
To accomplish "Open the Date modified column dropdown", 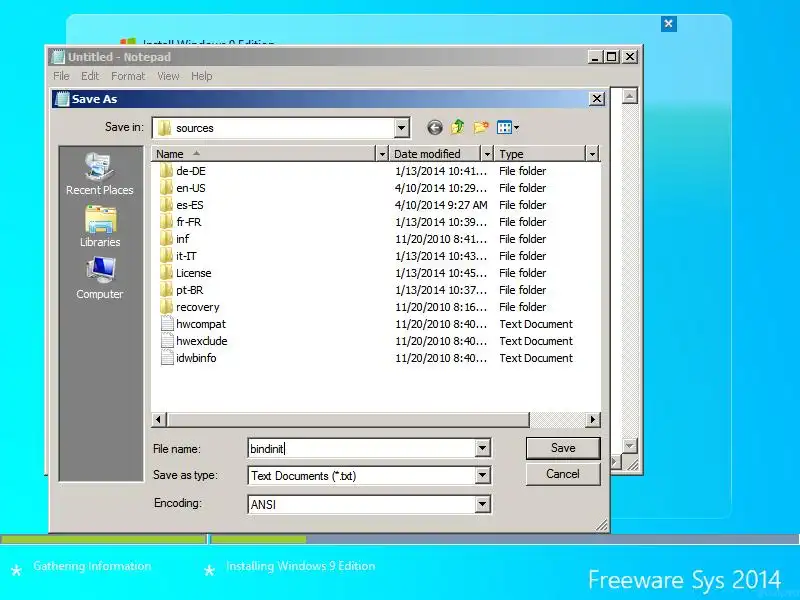I will pos(487,154).
